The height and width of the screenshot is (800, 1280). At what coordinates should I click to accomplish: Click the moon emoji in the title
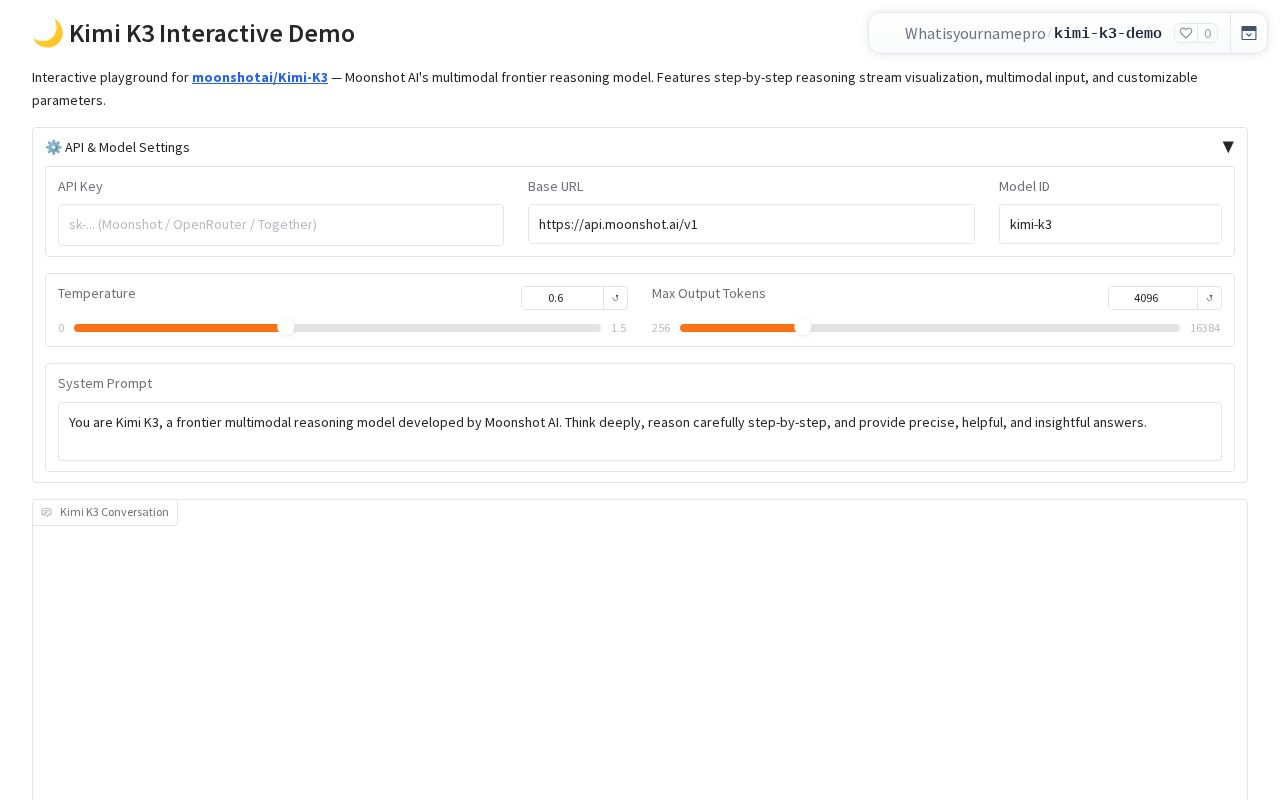47,33
